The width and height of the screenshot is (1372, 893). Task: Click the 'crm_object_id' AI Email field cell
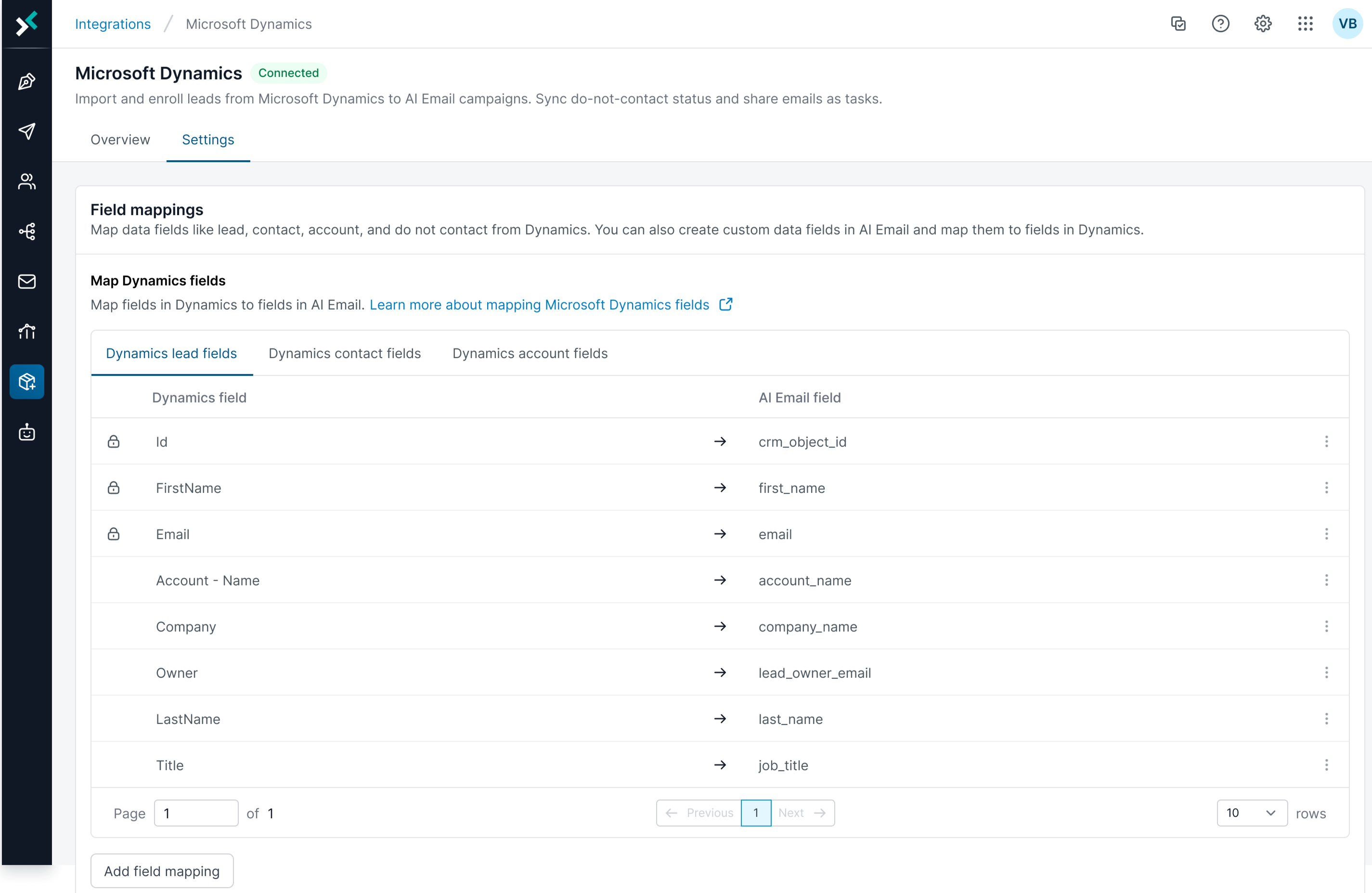pyautogui.click(x=802, y=442)
